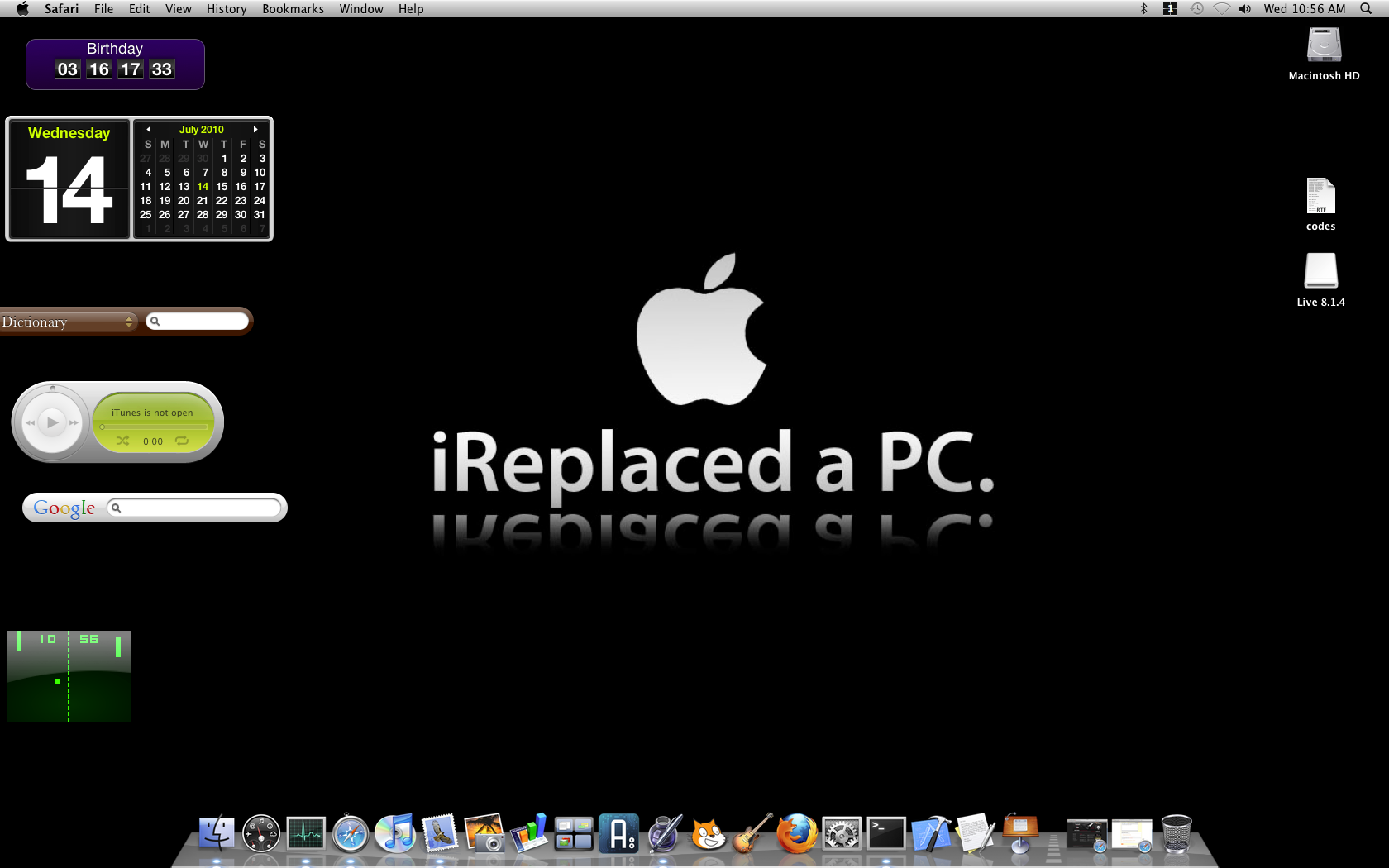The width and height of the screenshot is (1389, 868).
Task: Go to next month in calendar widget
Action: (255, 129)
